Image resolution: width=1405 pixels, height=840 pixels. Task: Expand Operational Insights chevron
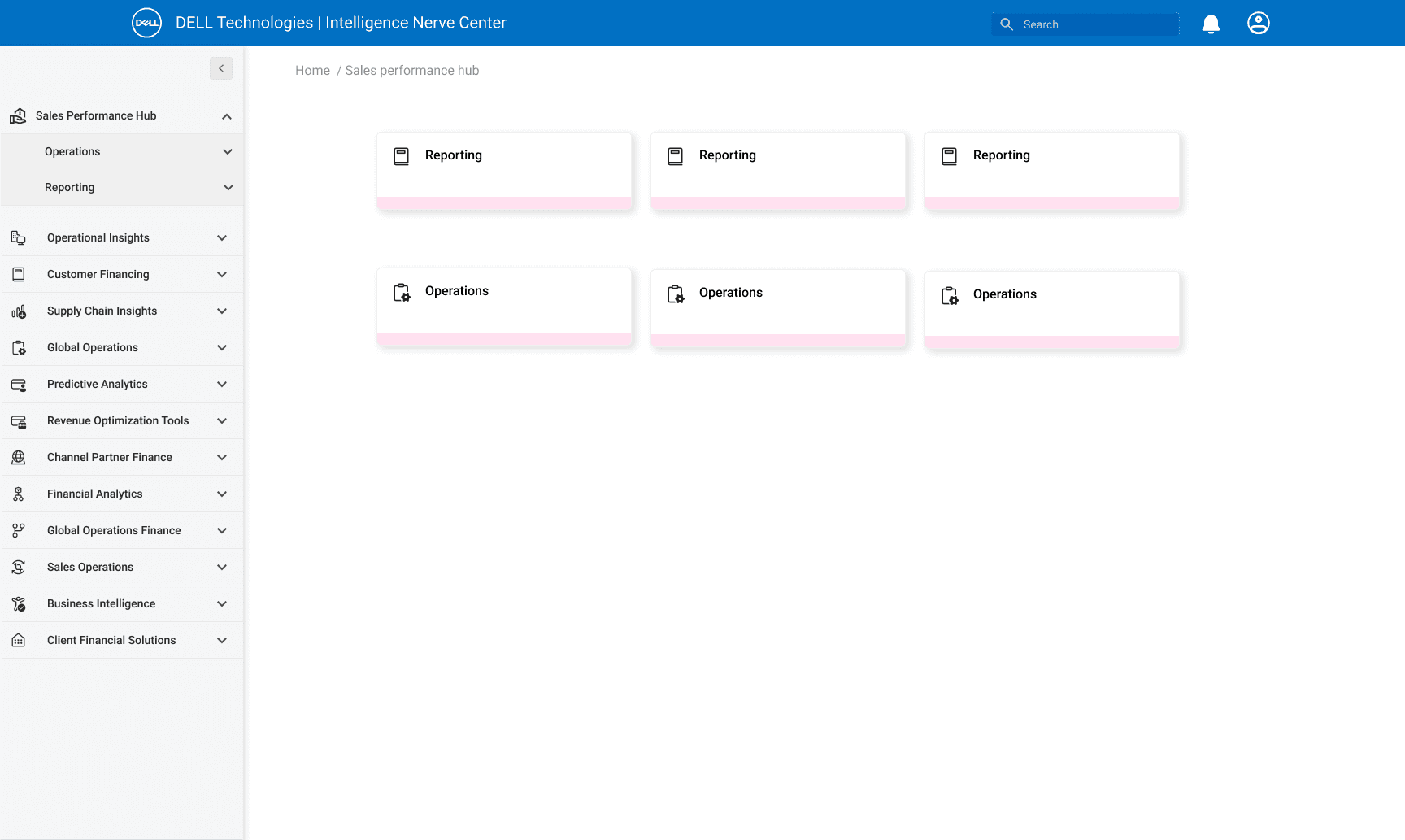pyautogui.click(x=222, y=237)
